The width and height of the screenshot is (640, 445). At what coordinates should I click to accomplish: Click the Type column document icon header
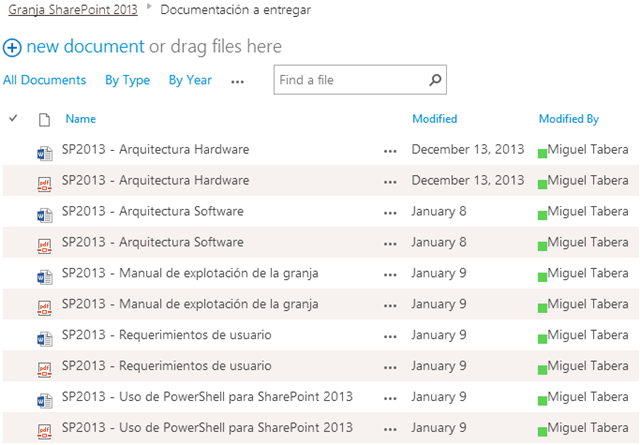coord(44,120)
